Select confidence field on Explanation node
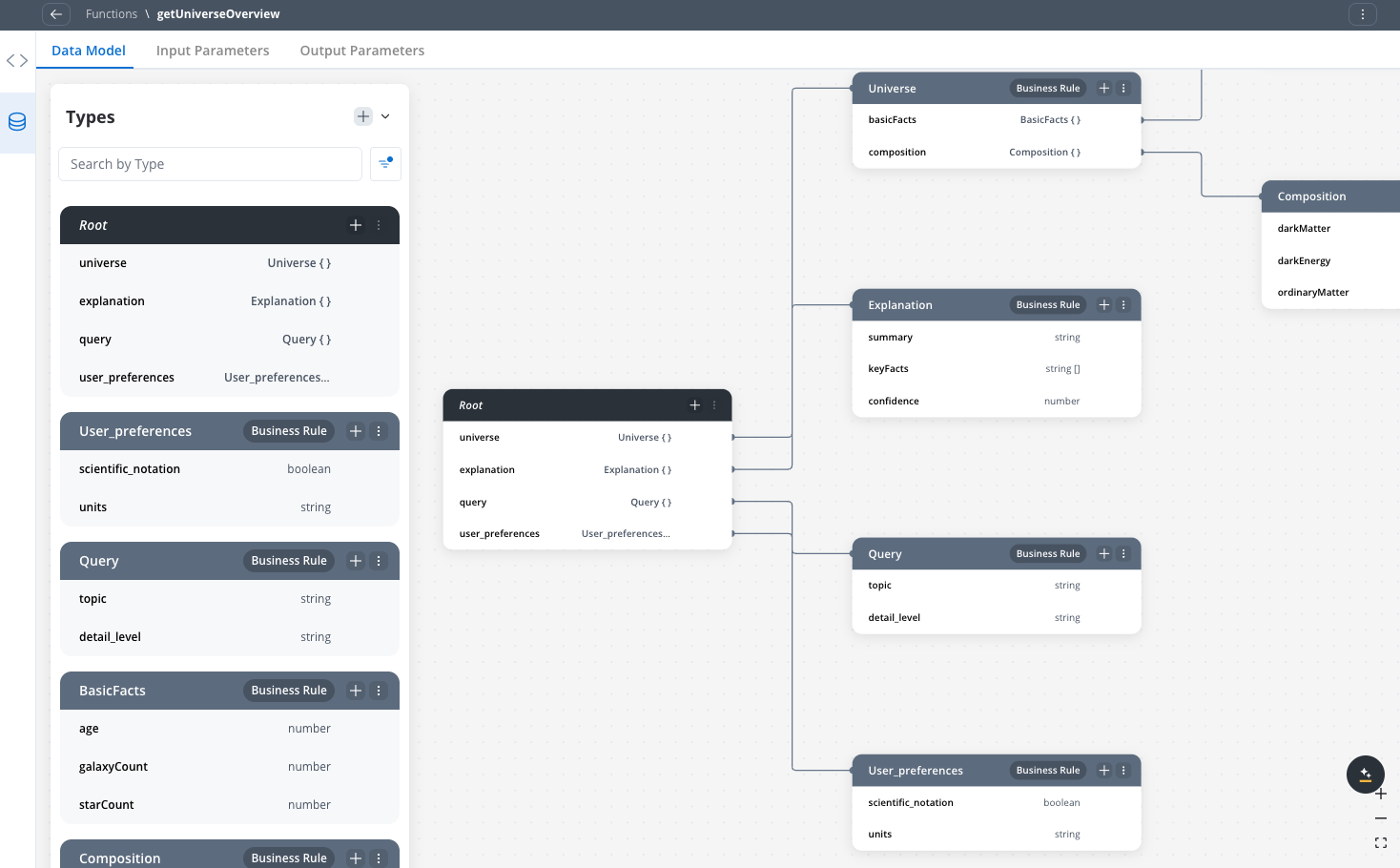The image size is (1400, 868). (997, 402)
